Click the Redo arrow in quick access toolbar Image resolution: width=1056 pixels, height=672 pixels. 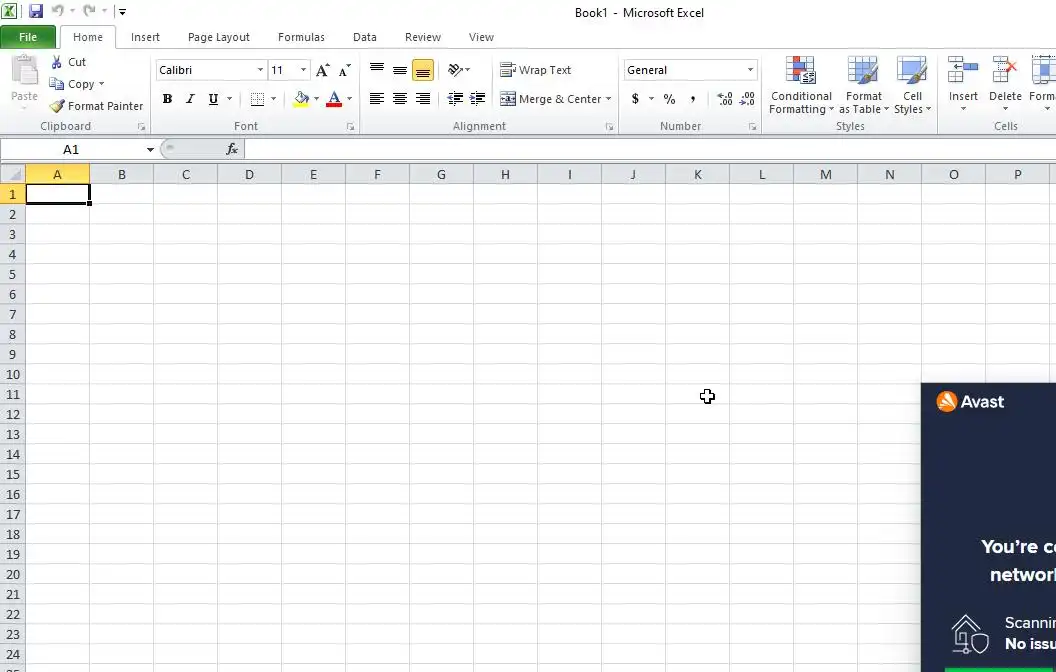[89, 11]
